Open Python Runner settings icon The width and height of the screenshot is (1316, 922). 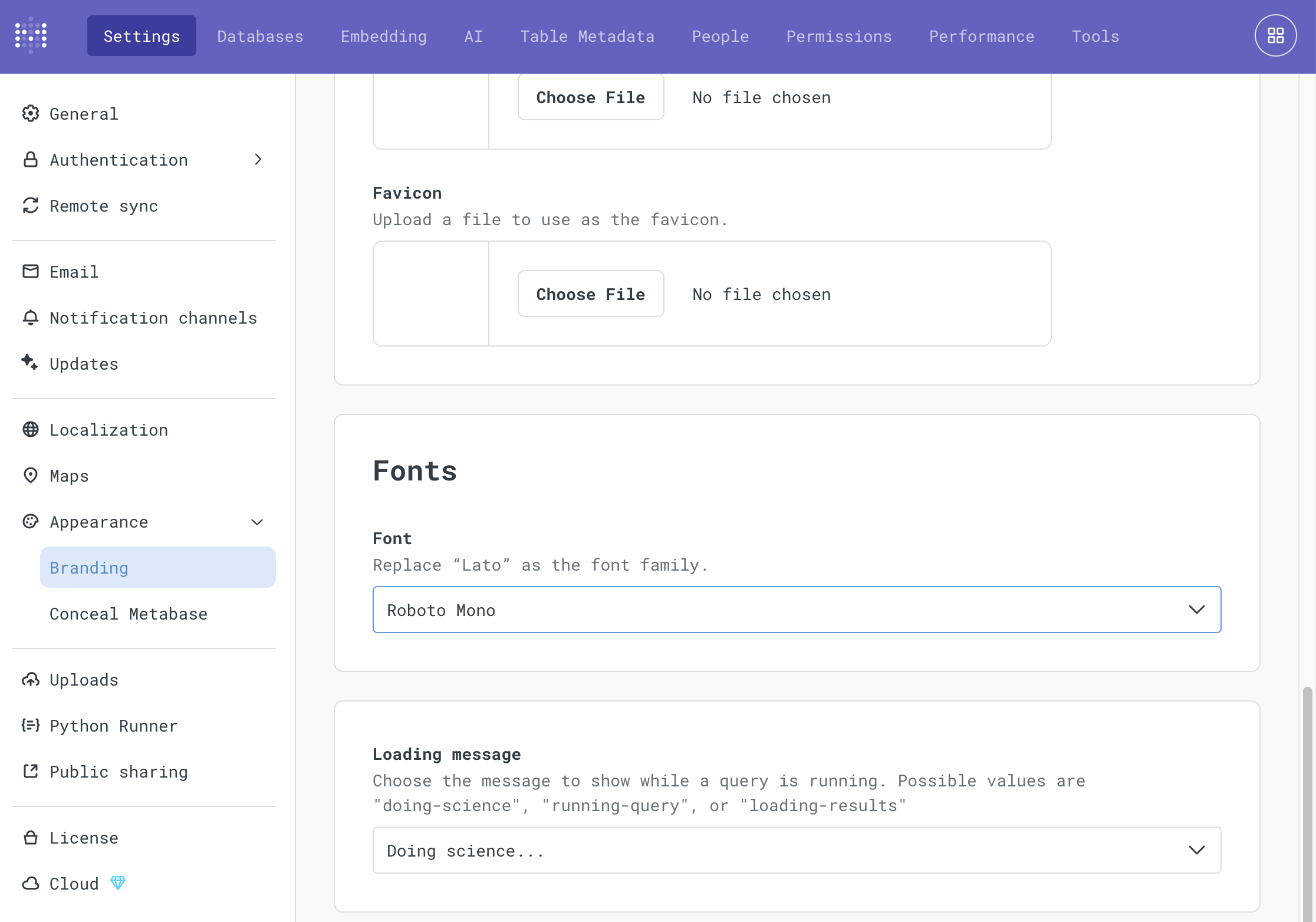[31, 725]
